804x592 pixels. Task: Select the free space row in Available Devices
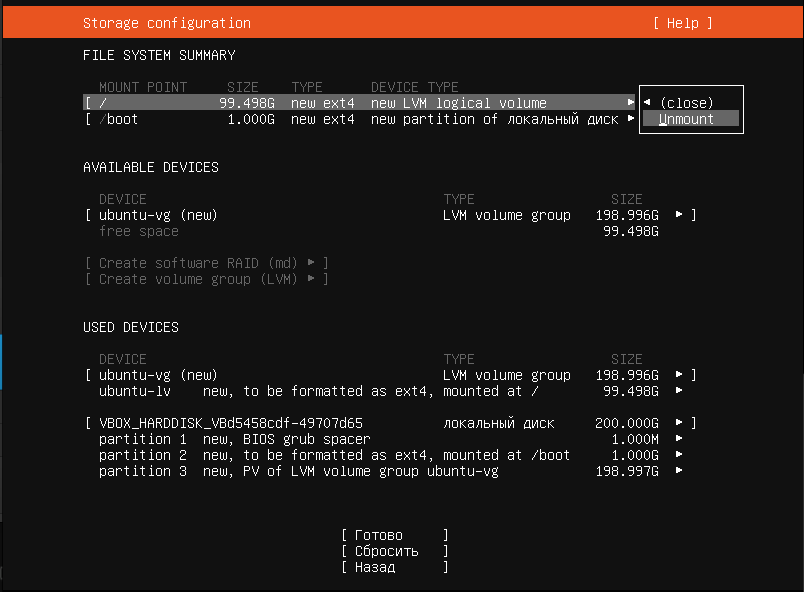139,231
